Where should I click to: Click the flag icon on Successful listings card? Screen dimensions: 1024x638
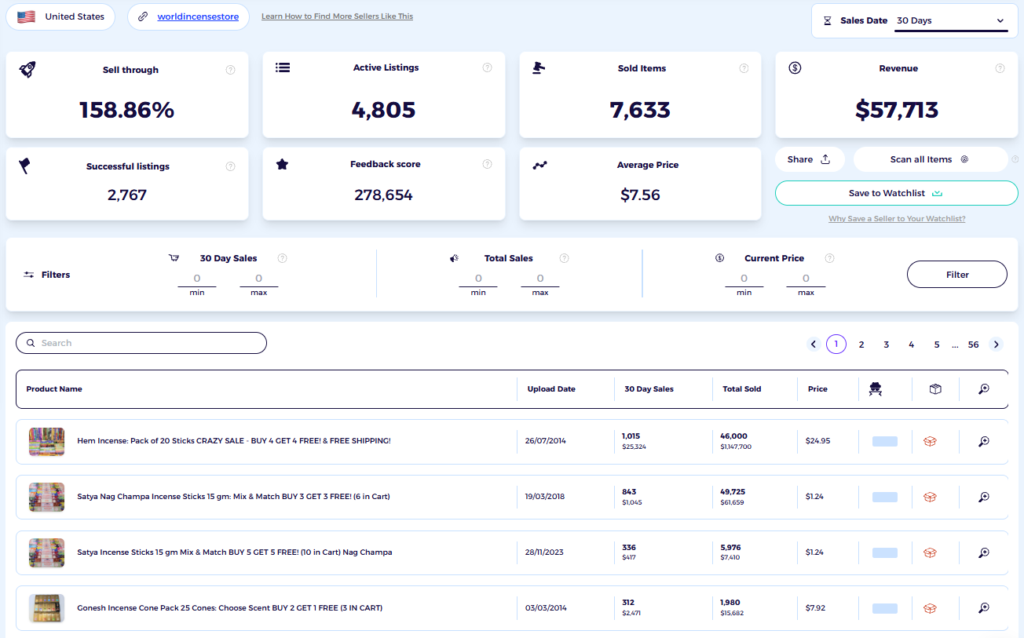click(x=25, y=166)
